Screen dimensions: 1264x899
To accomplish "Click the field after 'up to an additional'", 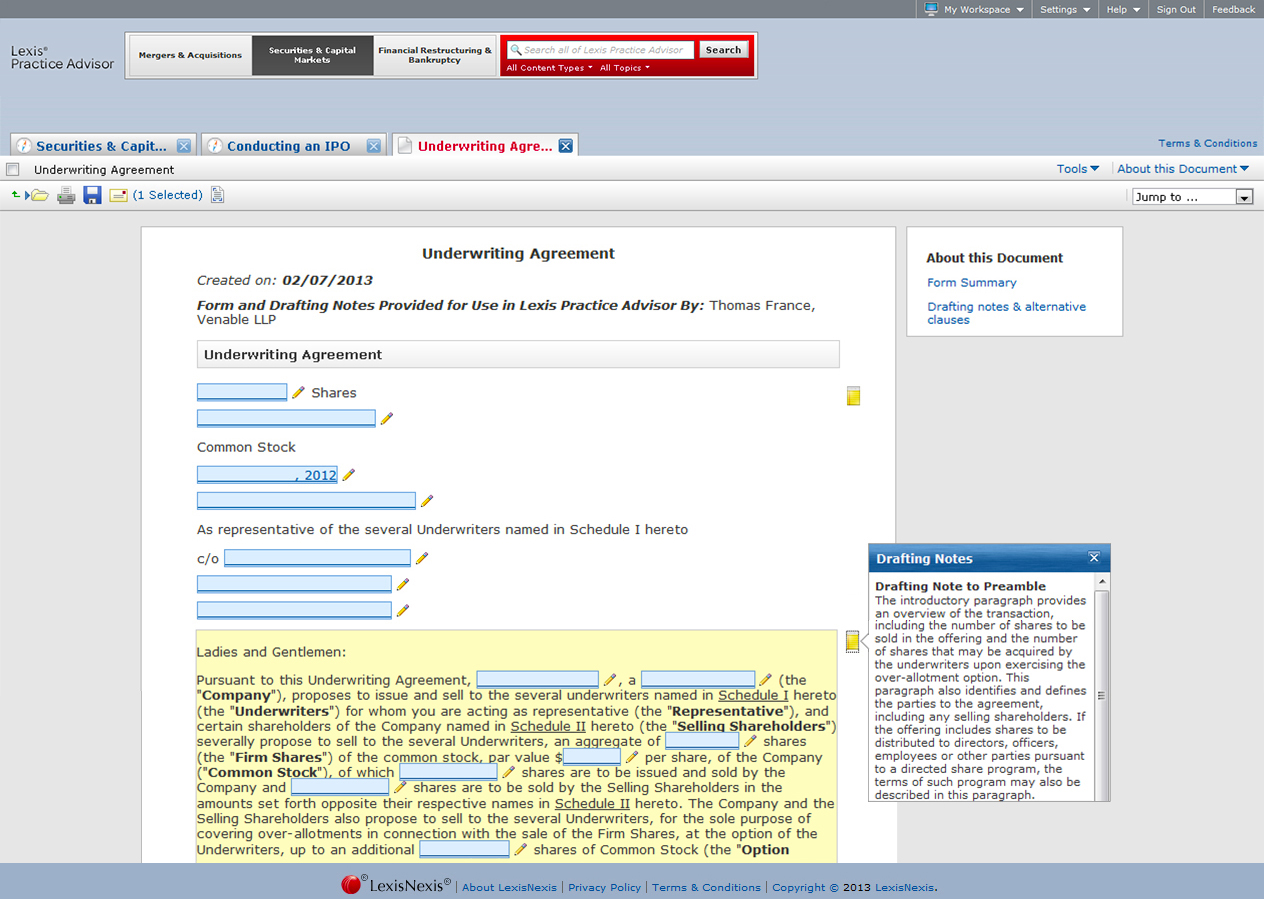I will [464, 849].
